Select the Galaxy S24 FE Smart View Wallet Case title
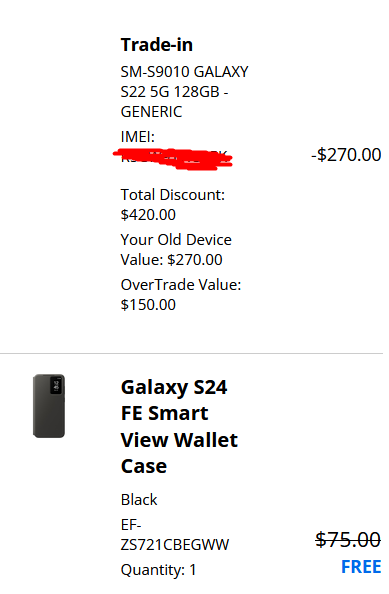 click(179, 427)
